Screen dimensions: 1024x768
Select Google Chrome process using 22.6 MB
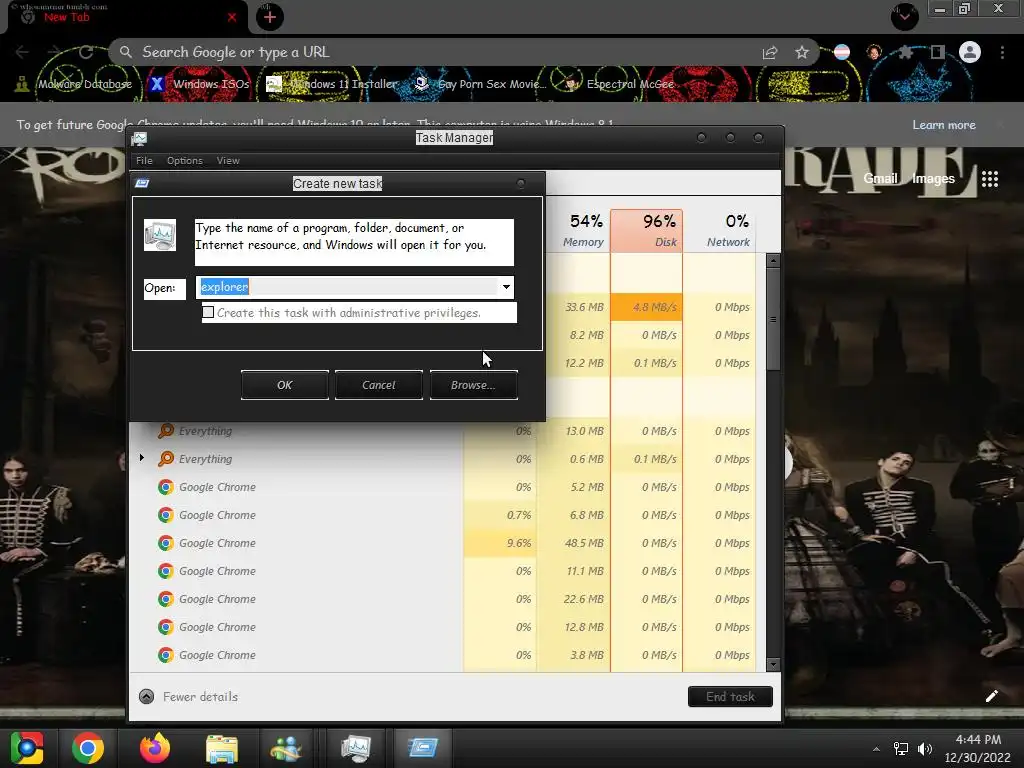pyautogui.click(x=444, y=600)
